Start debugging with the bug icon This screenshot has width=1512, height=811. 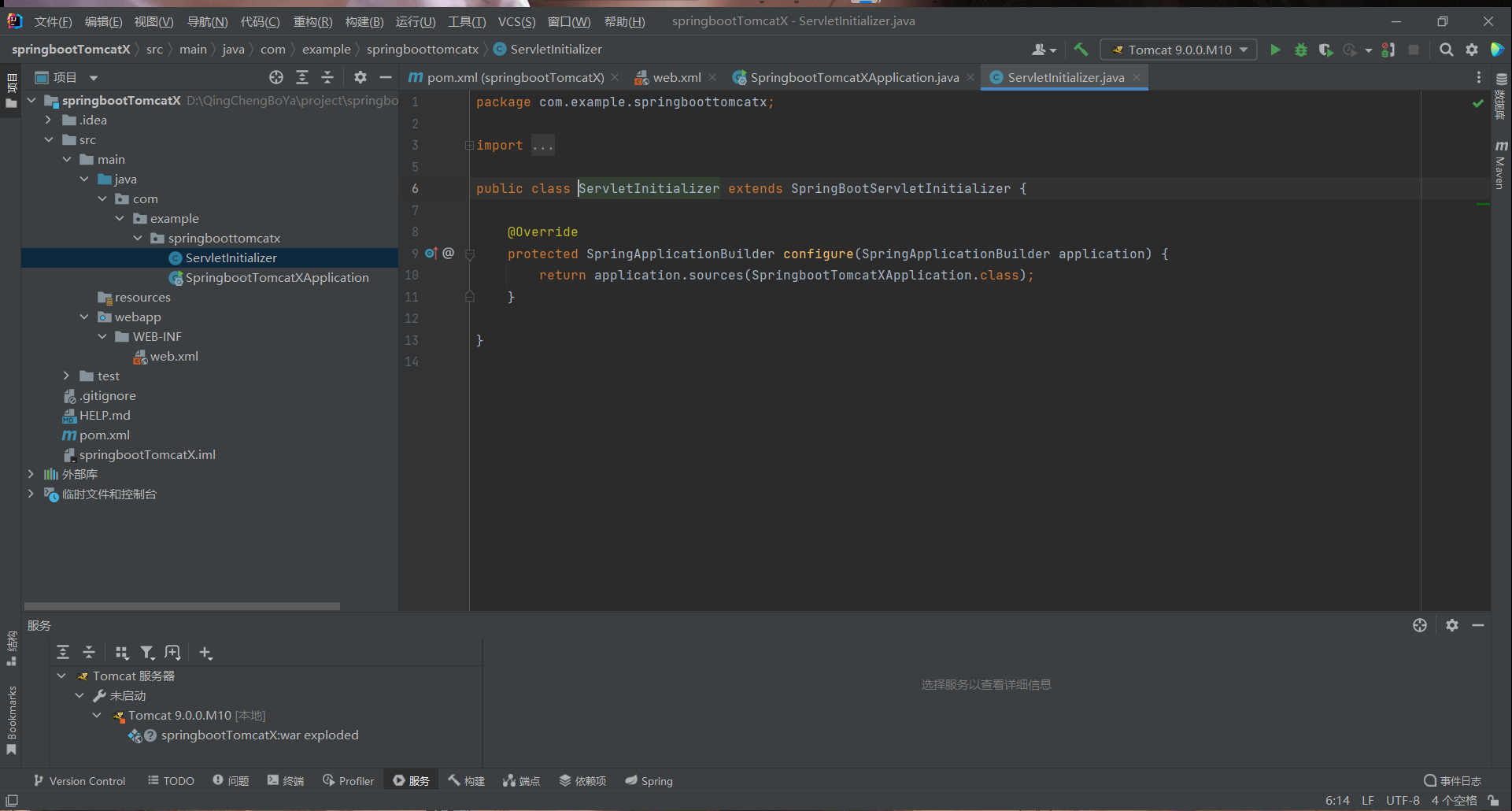coord(1301,50)
